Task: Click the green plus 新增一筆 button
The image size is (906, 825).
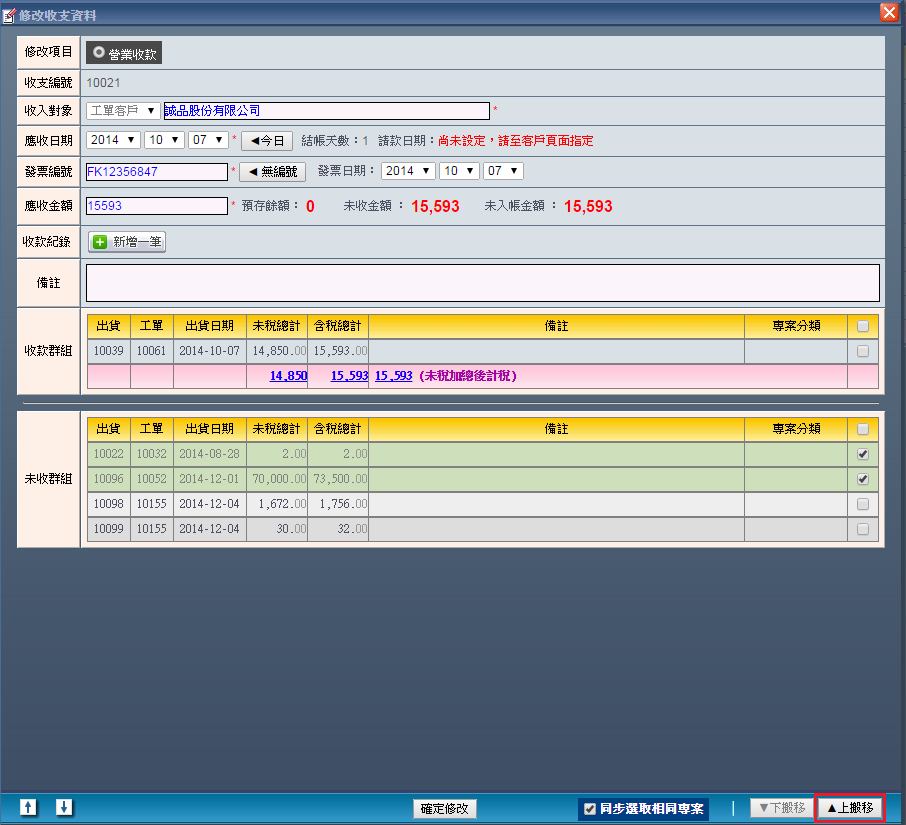Action: (127, 241)
